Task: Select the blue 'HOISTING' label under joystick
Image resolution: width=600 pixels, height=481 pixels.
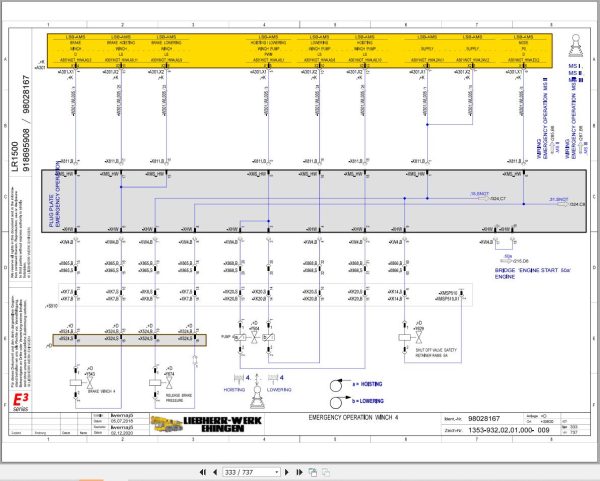Action: coord(234,390)
